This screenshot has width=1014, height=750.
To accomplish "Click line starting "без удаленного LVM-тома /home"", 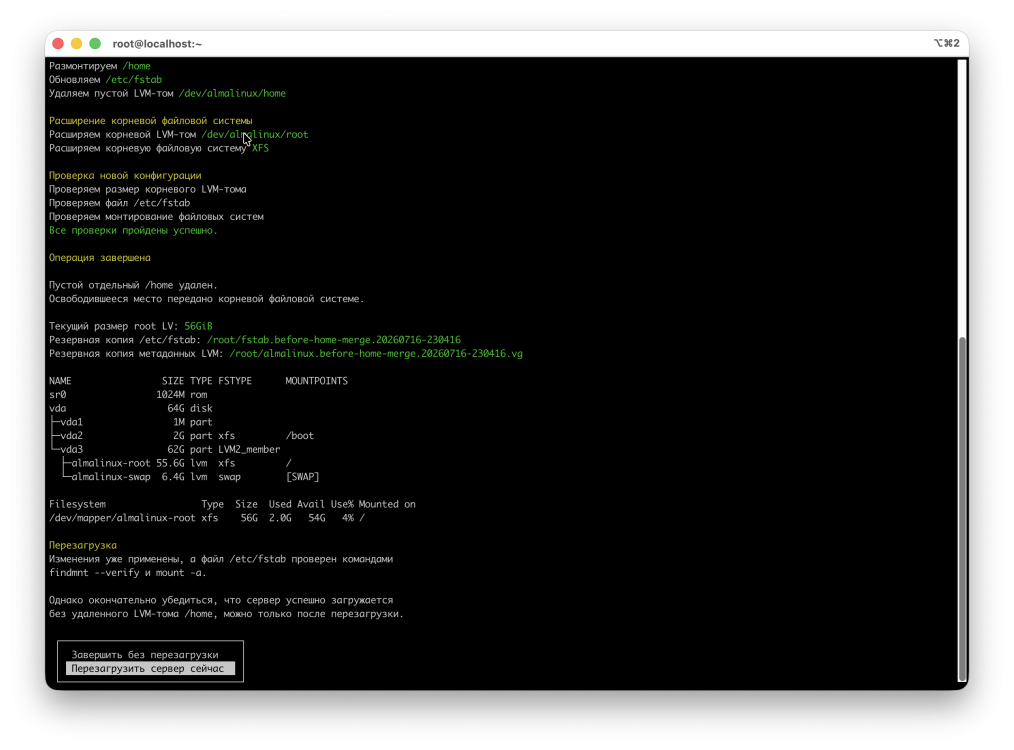I will [x=226, y=614].
